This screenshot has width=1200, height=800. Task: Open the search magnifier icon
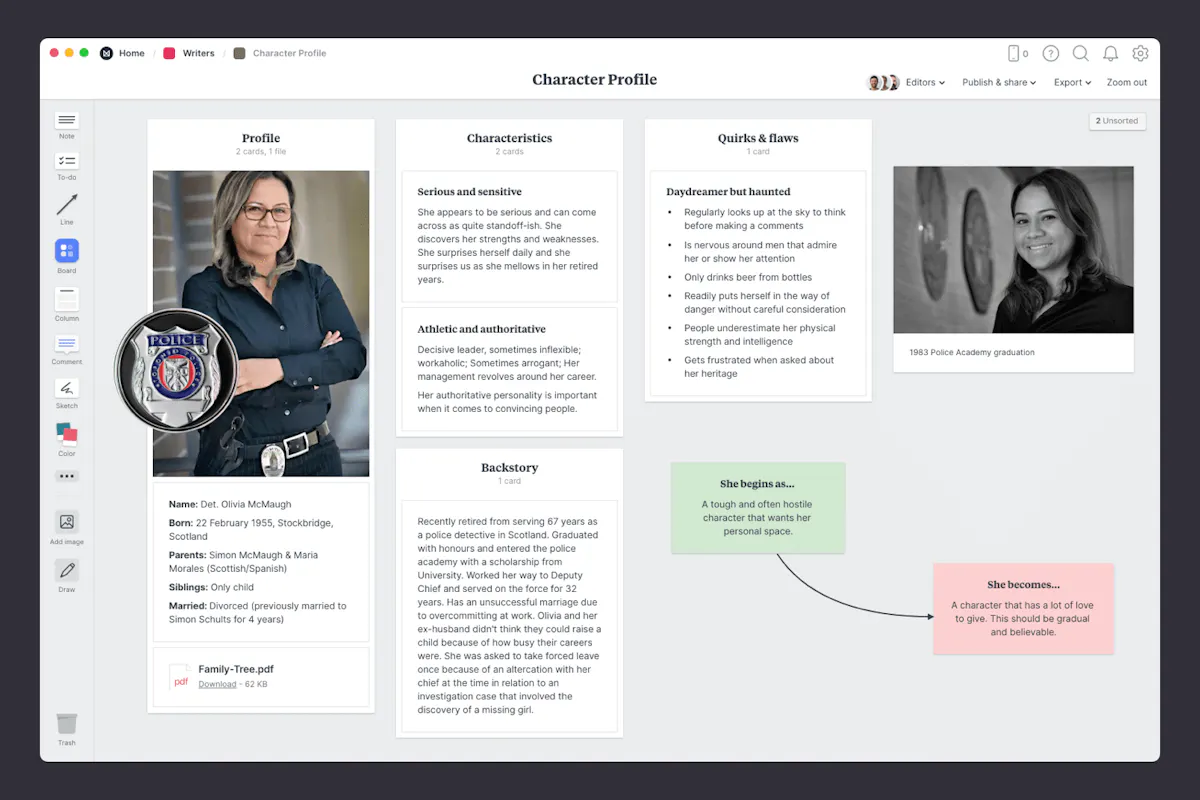(x=1080, y=54)
